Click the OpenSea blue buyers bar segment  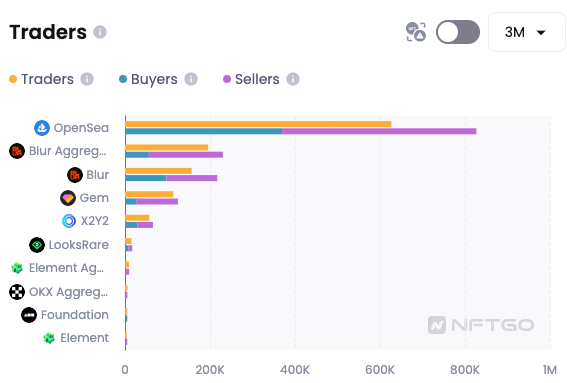[204, 131]
